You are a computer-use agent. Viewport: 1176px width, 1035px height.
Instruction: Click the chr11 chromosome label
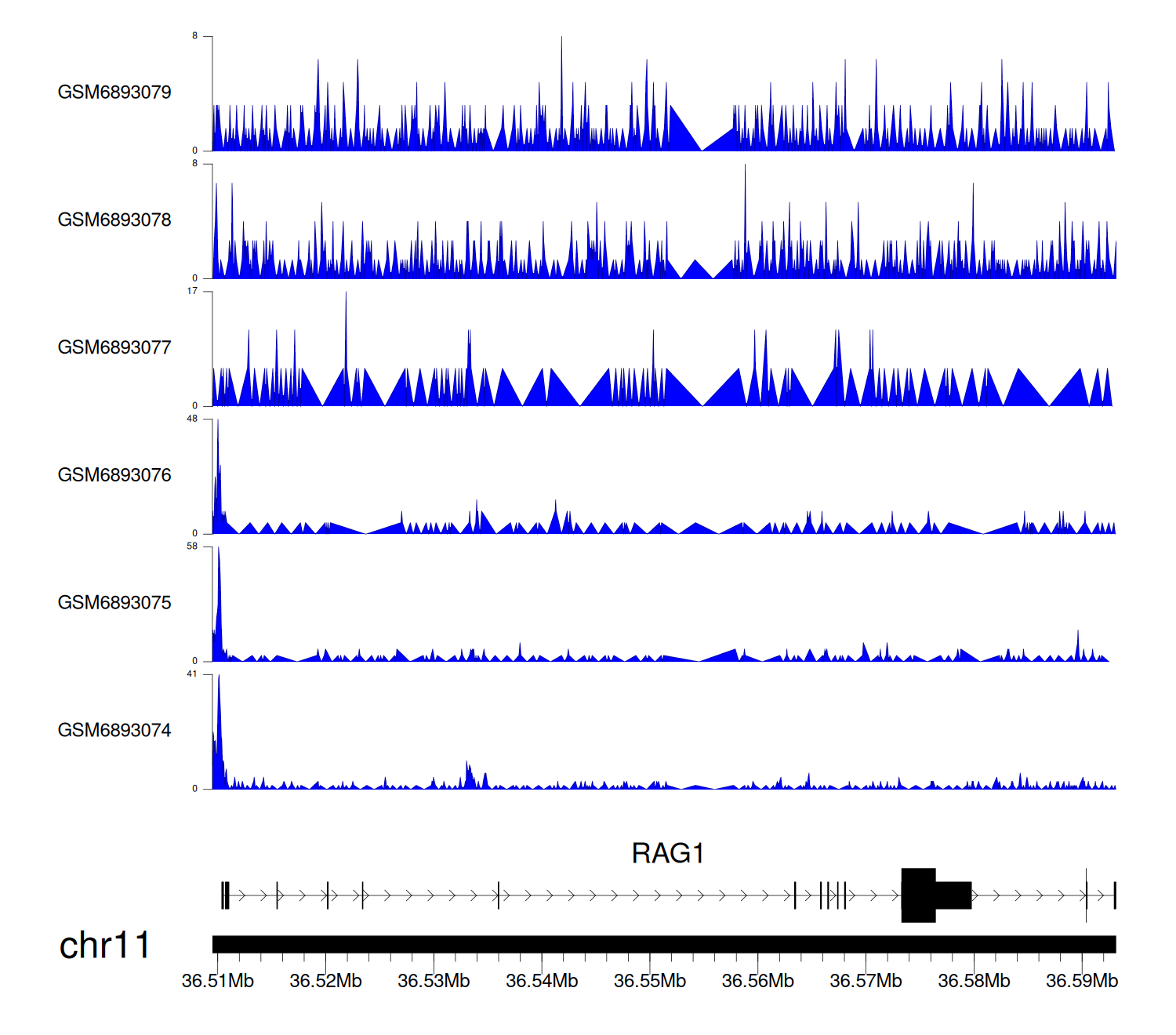tap(104, 946)
